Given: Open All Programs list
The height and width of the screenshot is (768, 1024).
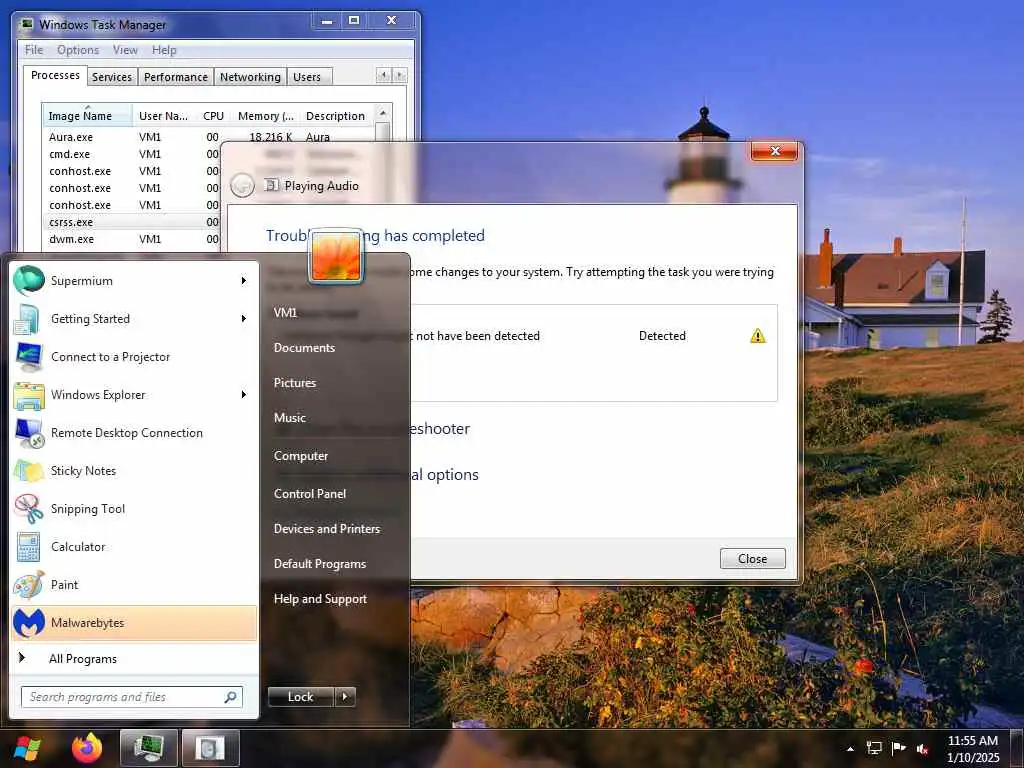Looking at the screenshot, I should 83,659.
